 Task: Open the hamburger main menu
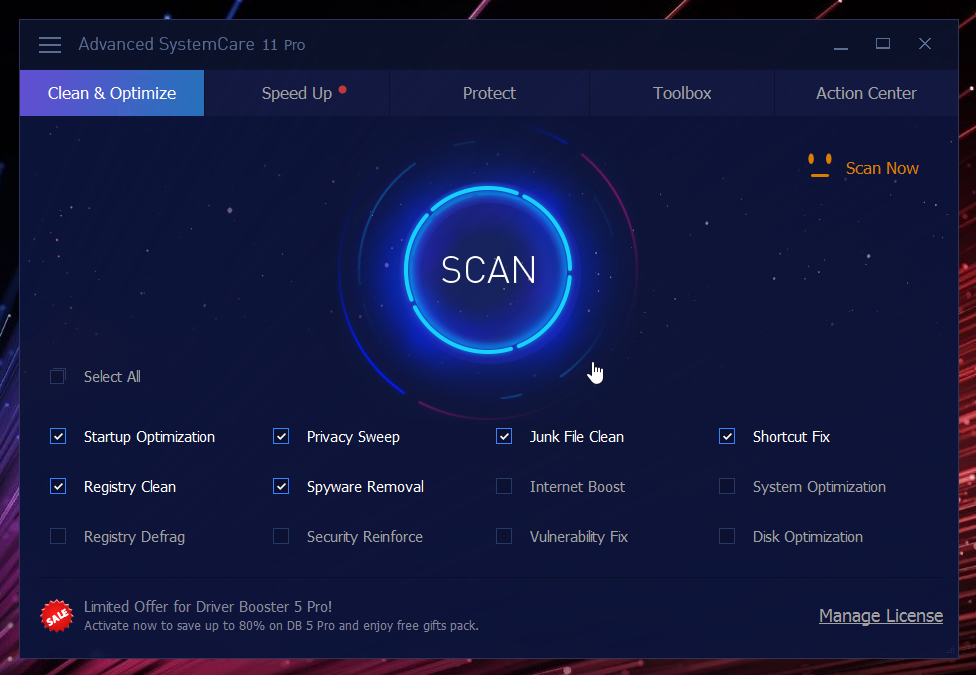click(50, 44)
